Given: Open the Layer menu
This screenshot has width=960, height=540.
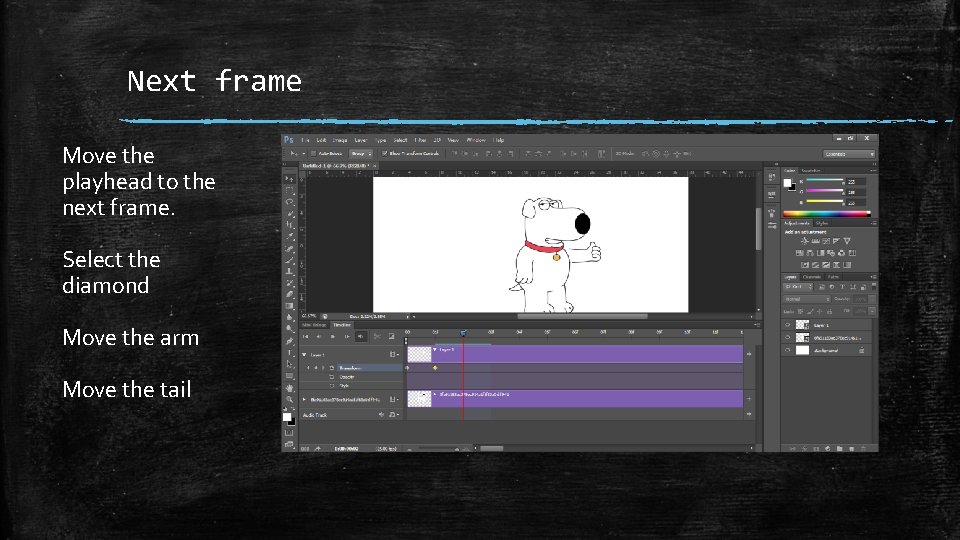Looking at the screenshot, I should click(361, 140).
